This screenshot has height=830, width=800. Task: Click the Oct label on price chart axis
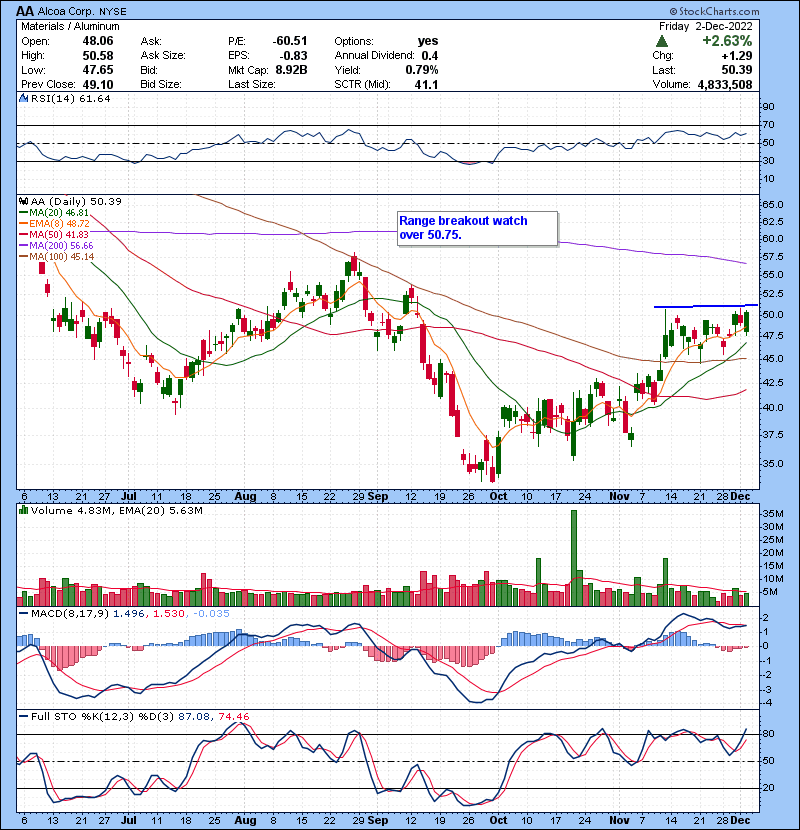[x=498, y=497]
